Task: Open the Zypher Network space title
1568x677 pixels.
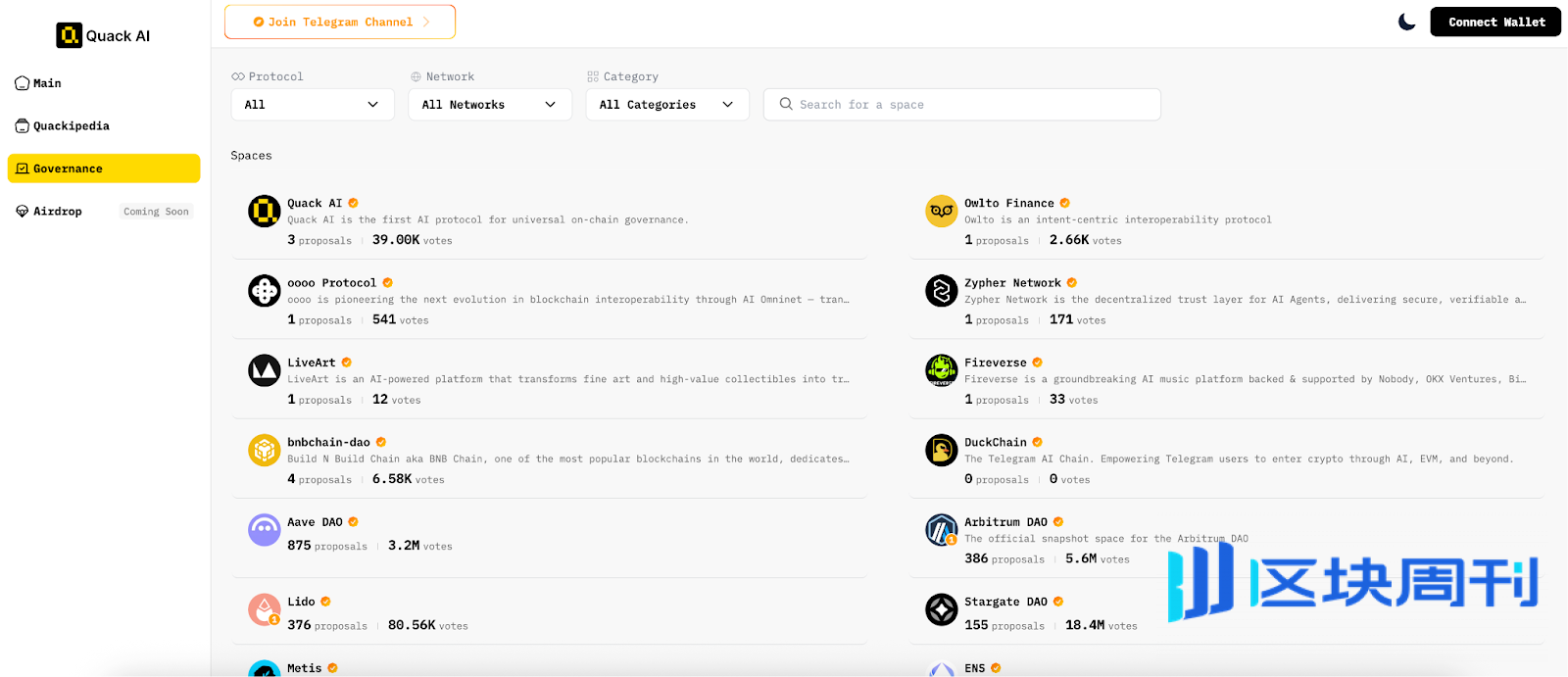Action: click(x=1012, y=283)
